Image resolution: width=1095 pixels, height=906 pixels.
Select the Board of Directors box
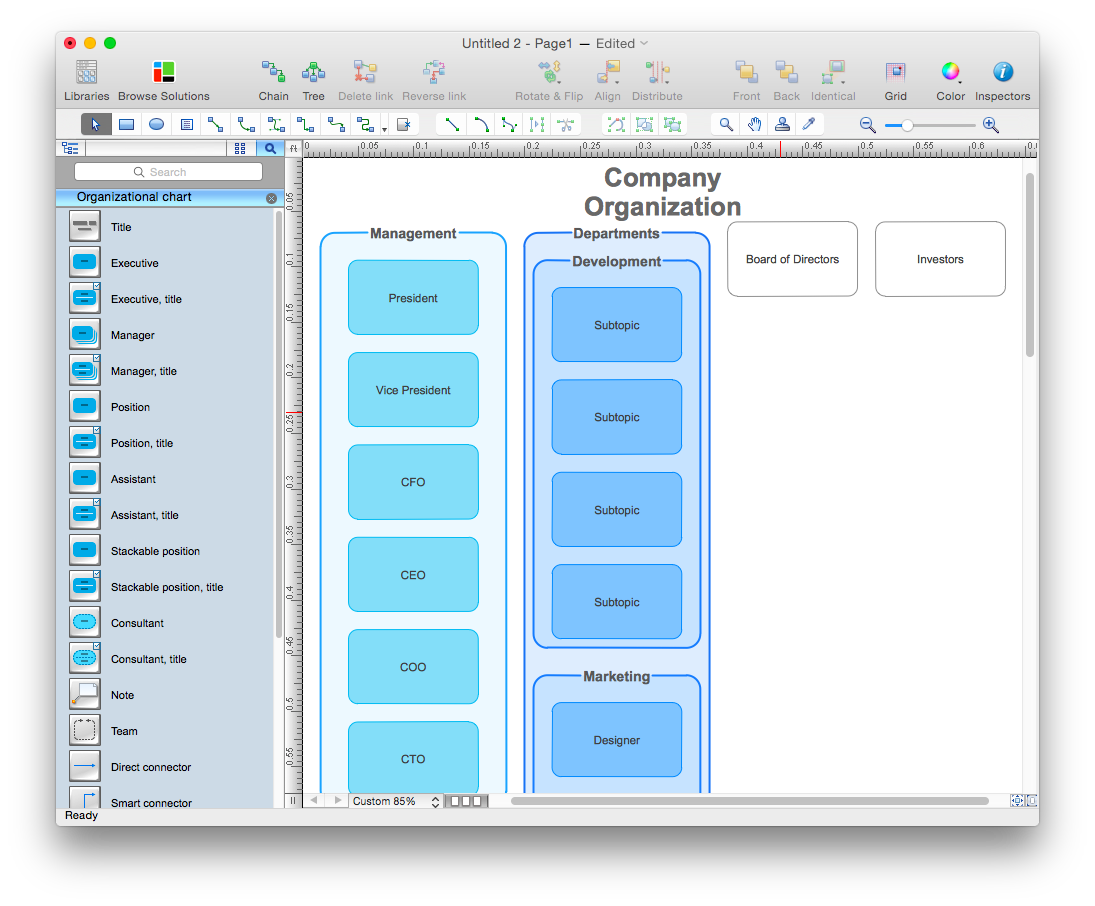[792, 259]
